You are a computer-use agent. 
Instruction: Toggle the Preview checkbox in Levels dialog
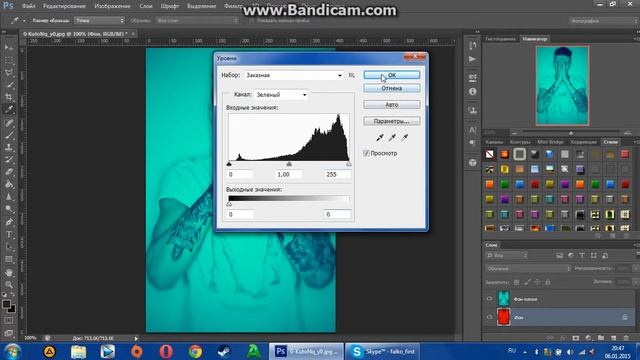click(366, 153)
